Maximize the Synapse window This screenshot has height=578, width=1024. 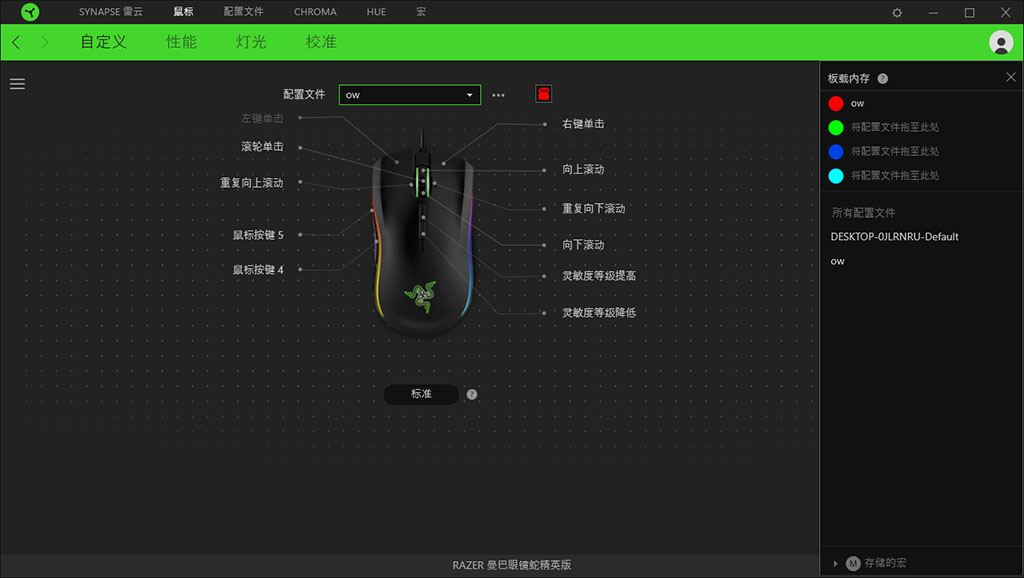click(969, 12)
